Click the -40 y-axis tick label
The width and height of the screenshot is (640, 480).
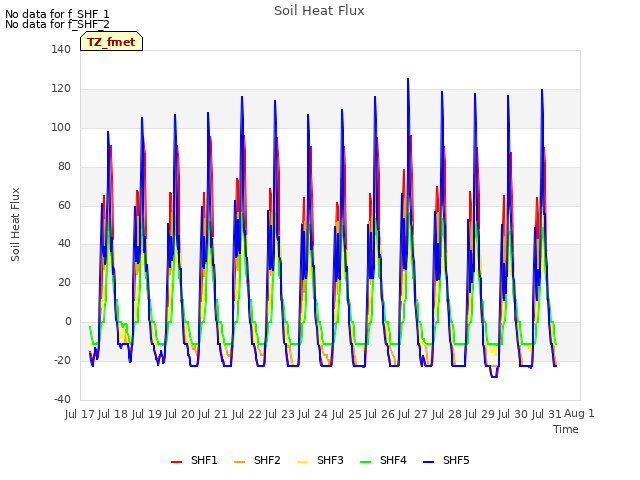(x=62, y=399)
